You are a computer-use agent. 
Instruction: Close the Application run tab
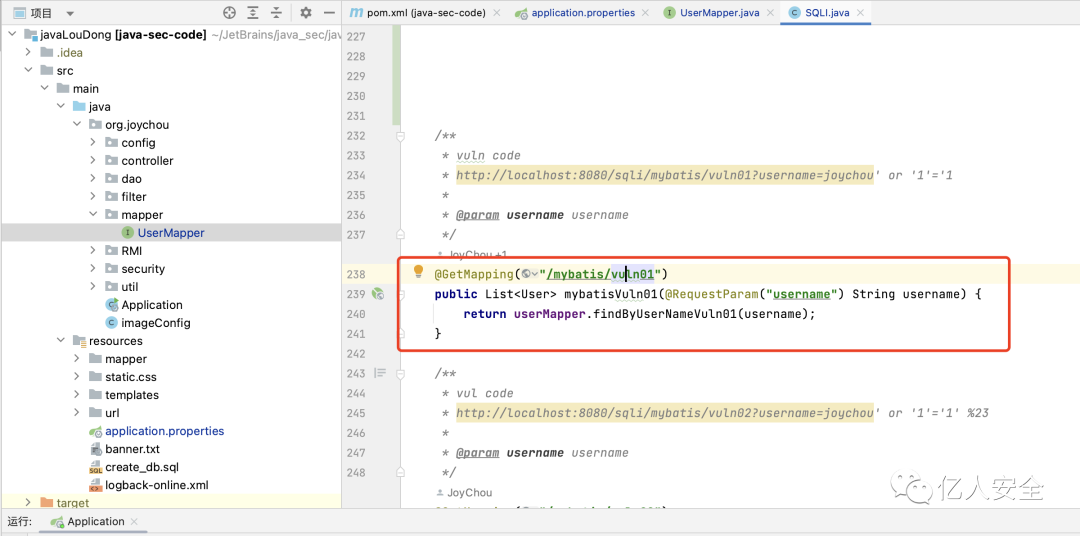(134, 522)
